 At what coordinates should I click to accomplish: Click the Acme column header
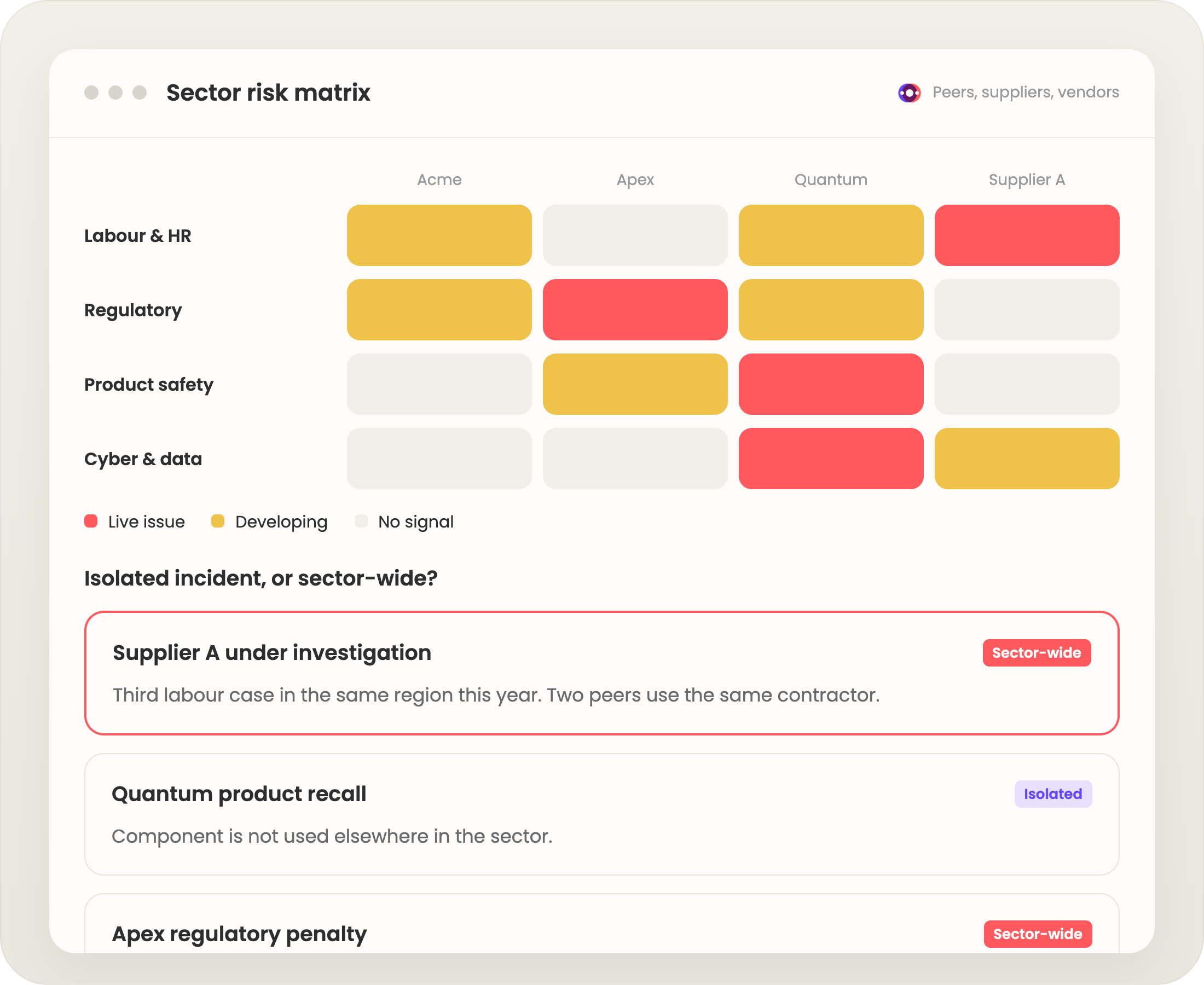click(x=439, y=180)
